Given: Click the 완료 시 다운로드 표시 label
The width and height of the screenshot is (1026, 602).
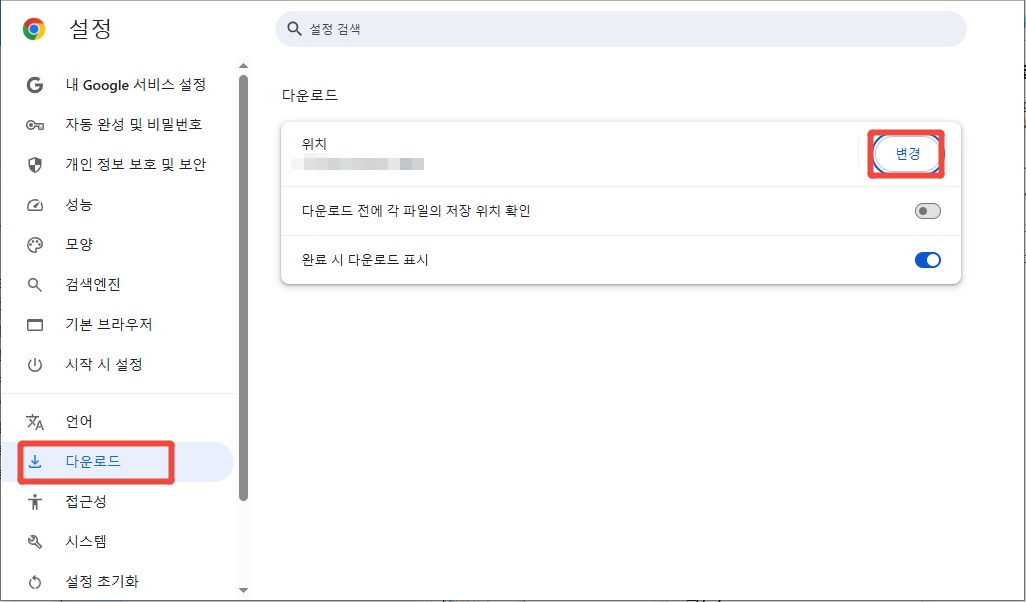Looking at the screenshot, I should point(364,260).
